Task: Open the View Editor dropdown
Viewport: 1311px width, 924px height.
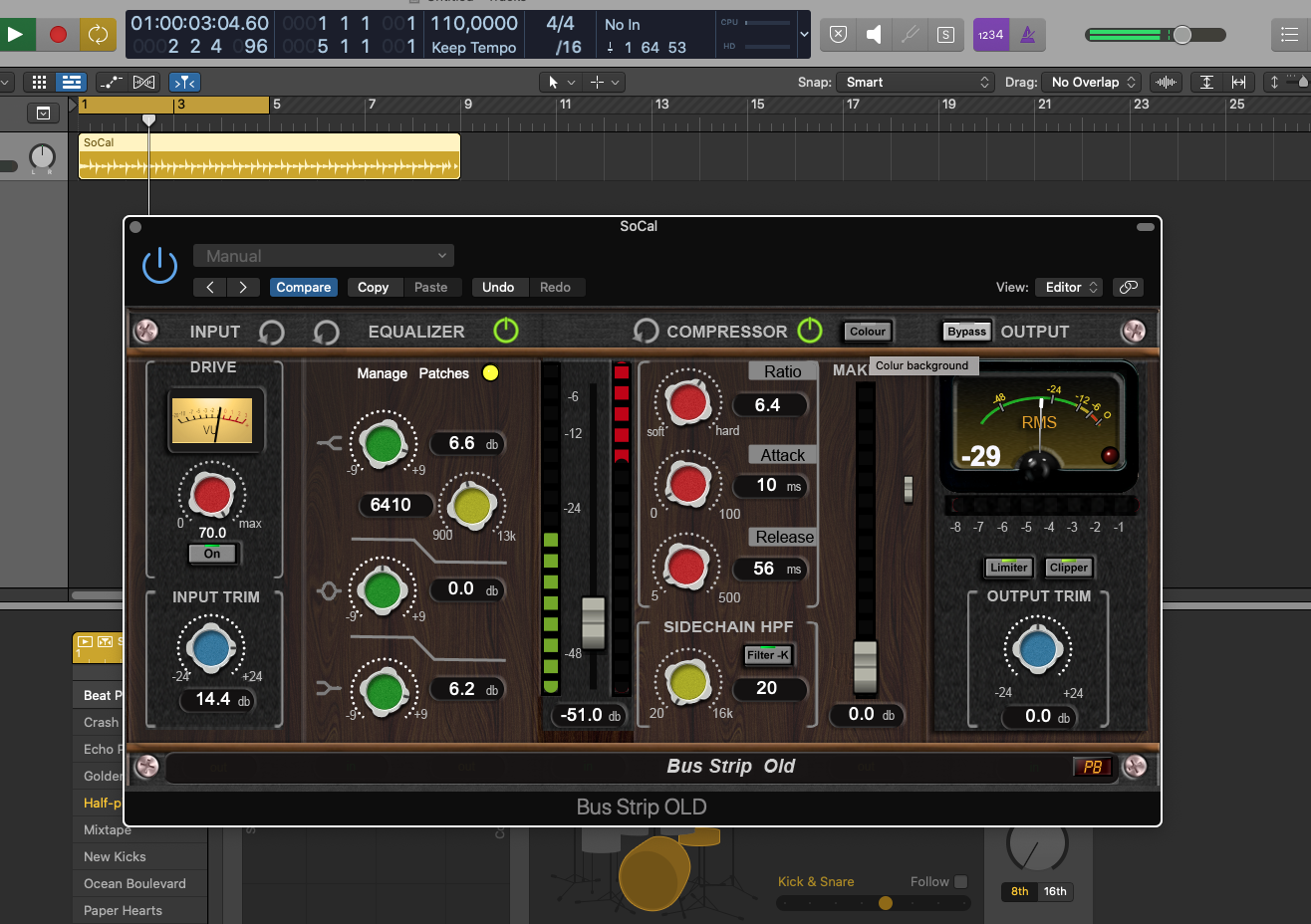Action: 1068,287
